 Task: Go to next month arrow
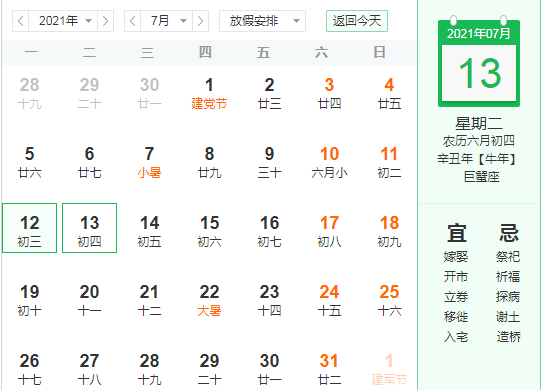pyautogui.click(x=200, y=21)
